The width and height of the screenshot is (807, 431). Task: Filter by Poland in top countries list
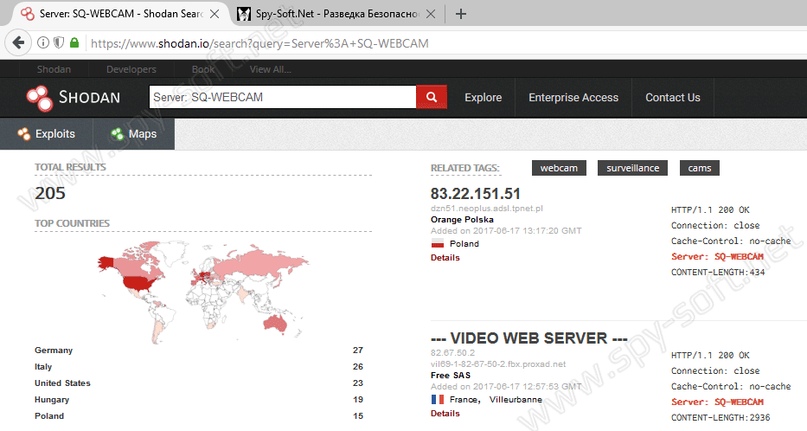(49, 416)
